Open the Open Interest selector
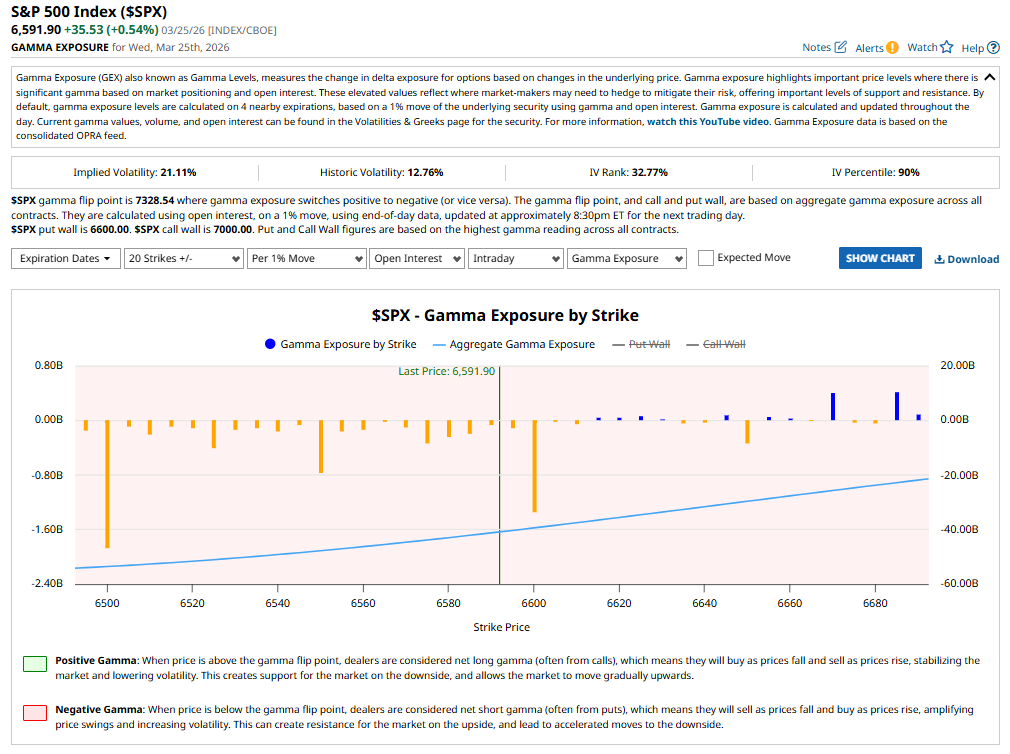This screenshot has height=754, width=1010. (x=416, y=258)
